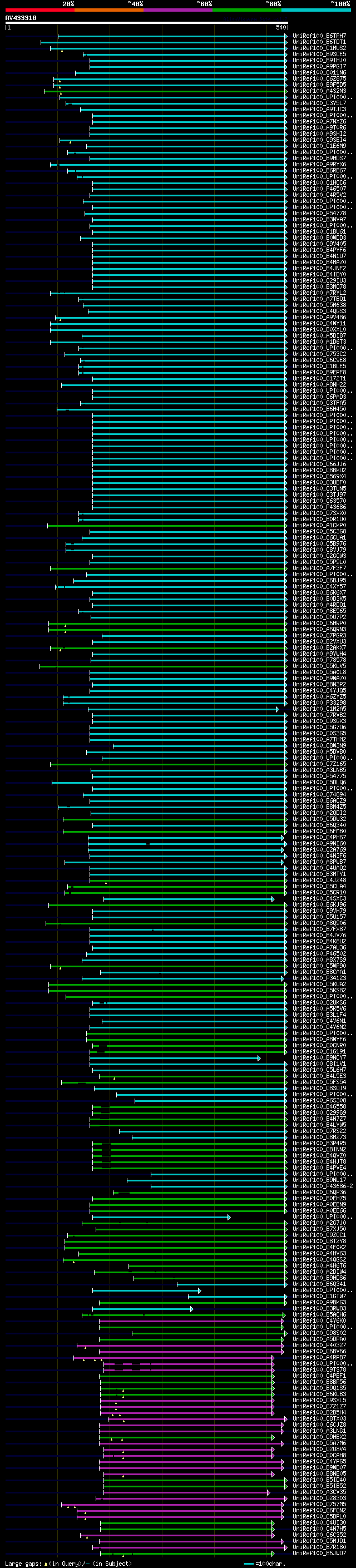Open hit UniRef100_B9SCE5
Viewport: 356px width, 1568px height.
click(x=319, y=54)
